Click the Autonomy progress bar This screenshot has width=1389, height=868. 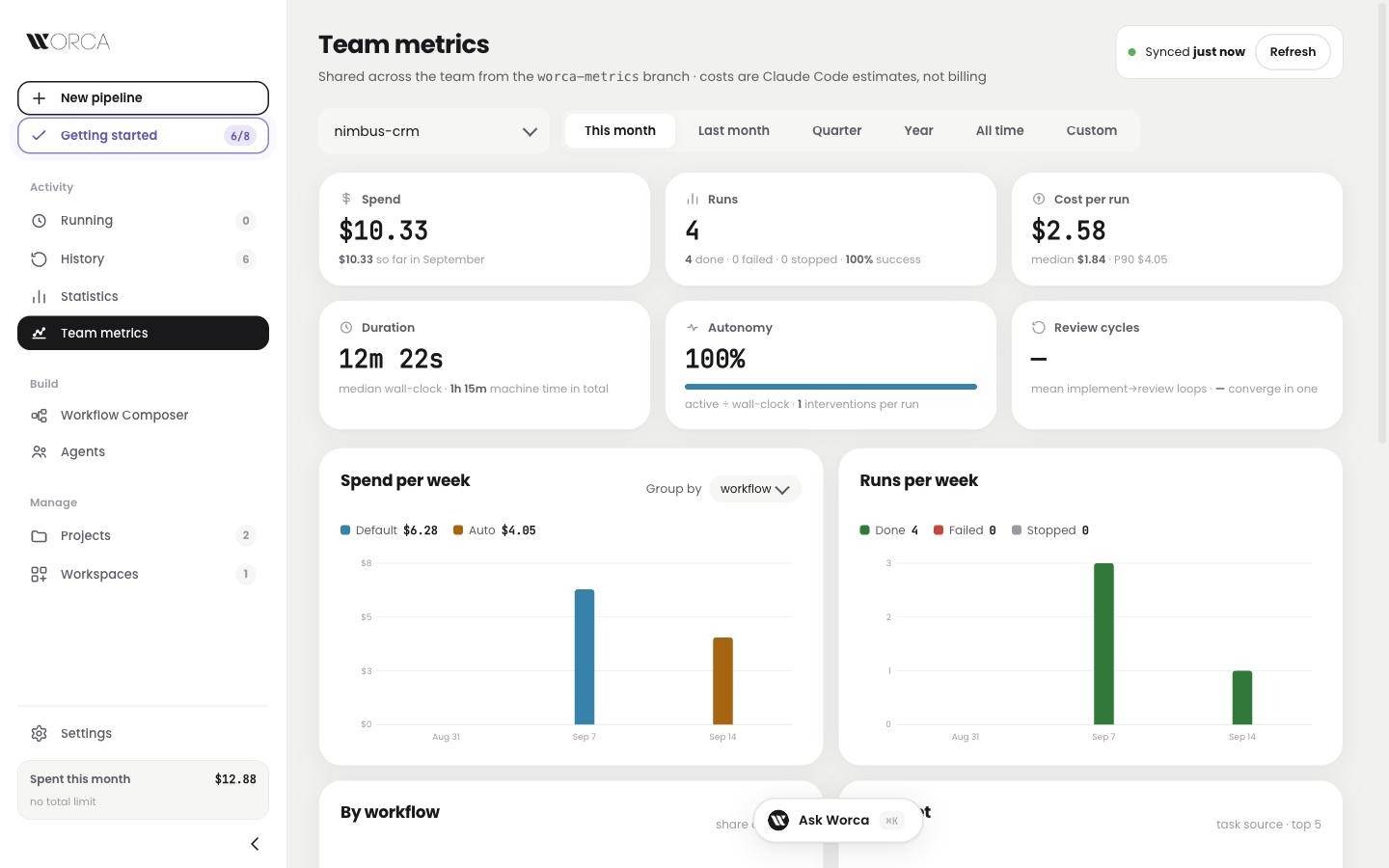(831, 387)
